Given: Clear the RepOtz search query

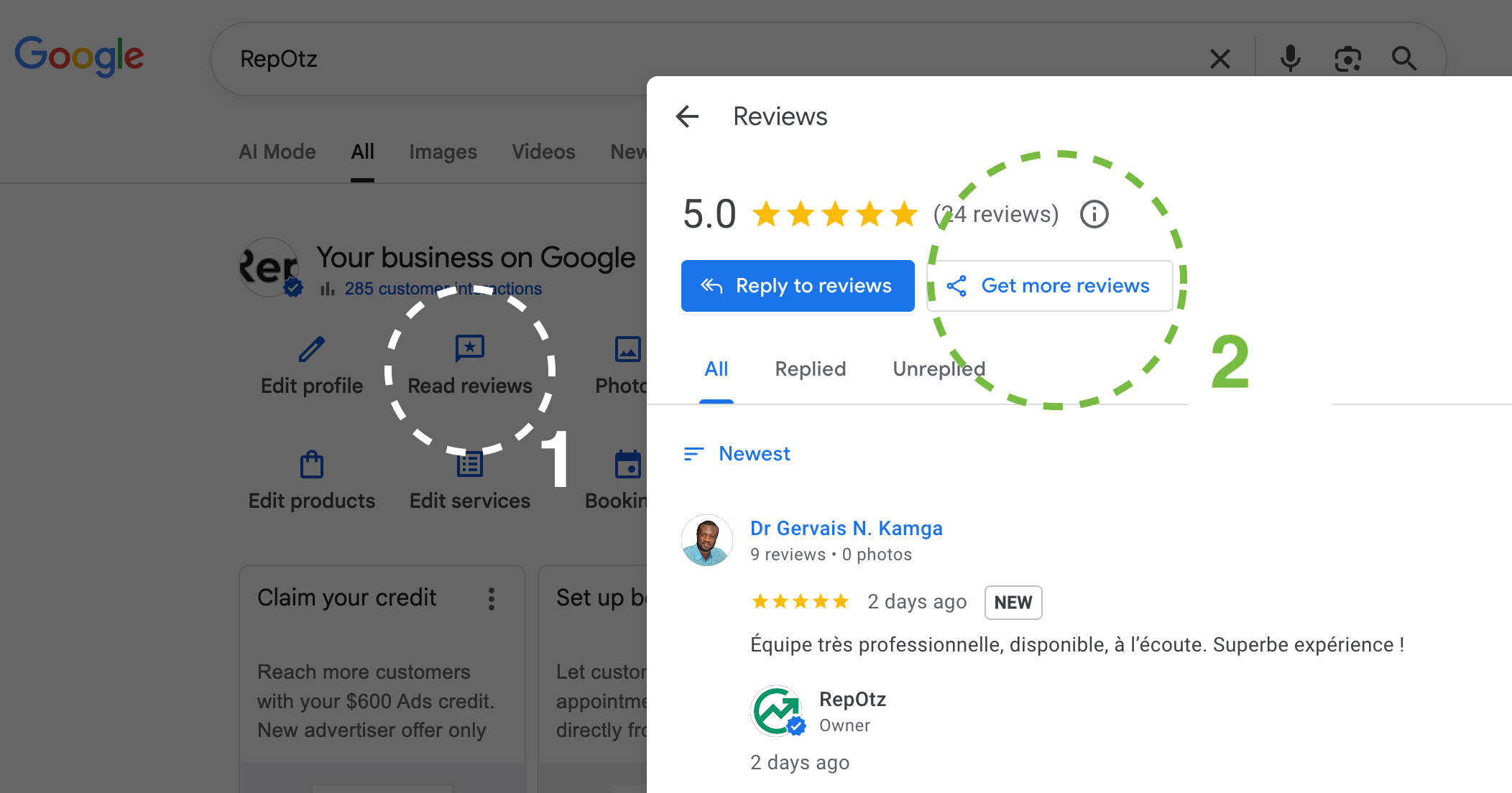Looking at the screenshot, I should coord(1220,59).
